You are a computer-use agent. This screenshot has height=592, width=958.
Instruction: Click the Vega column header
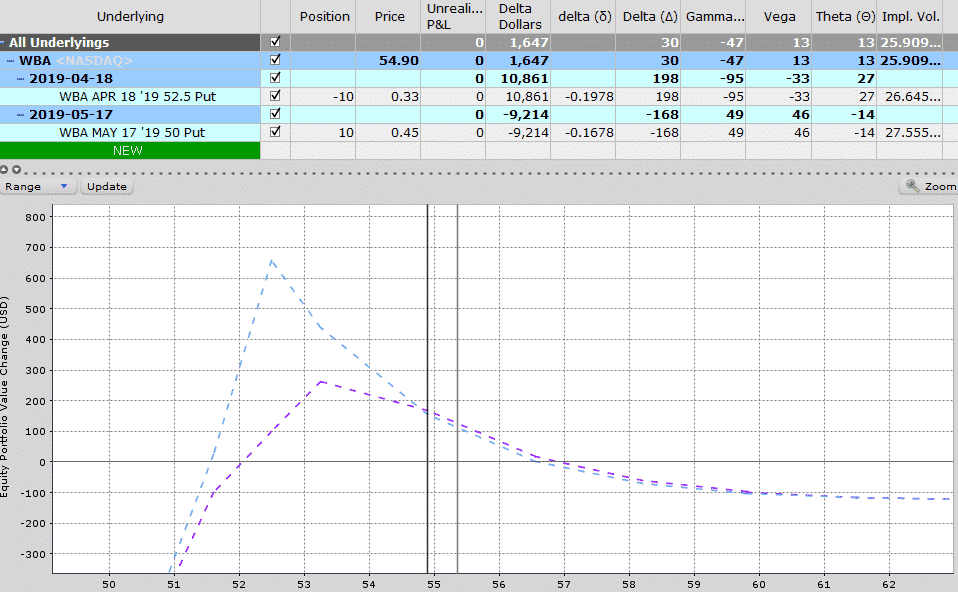point(779,16)
